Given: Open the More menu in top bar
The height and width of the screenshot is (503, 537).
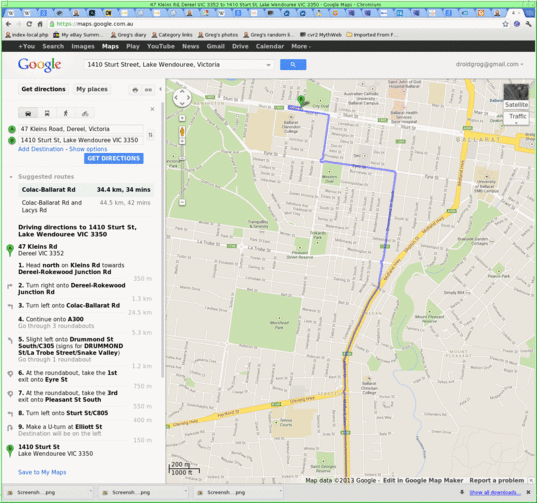Looking at the screenshot, I should click(301, 46).
